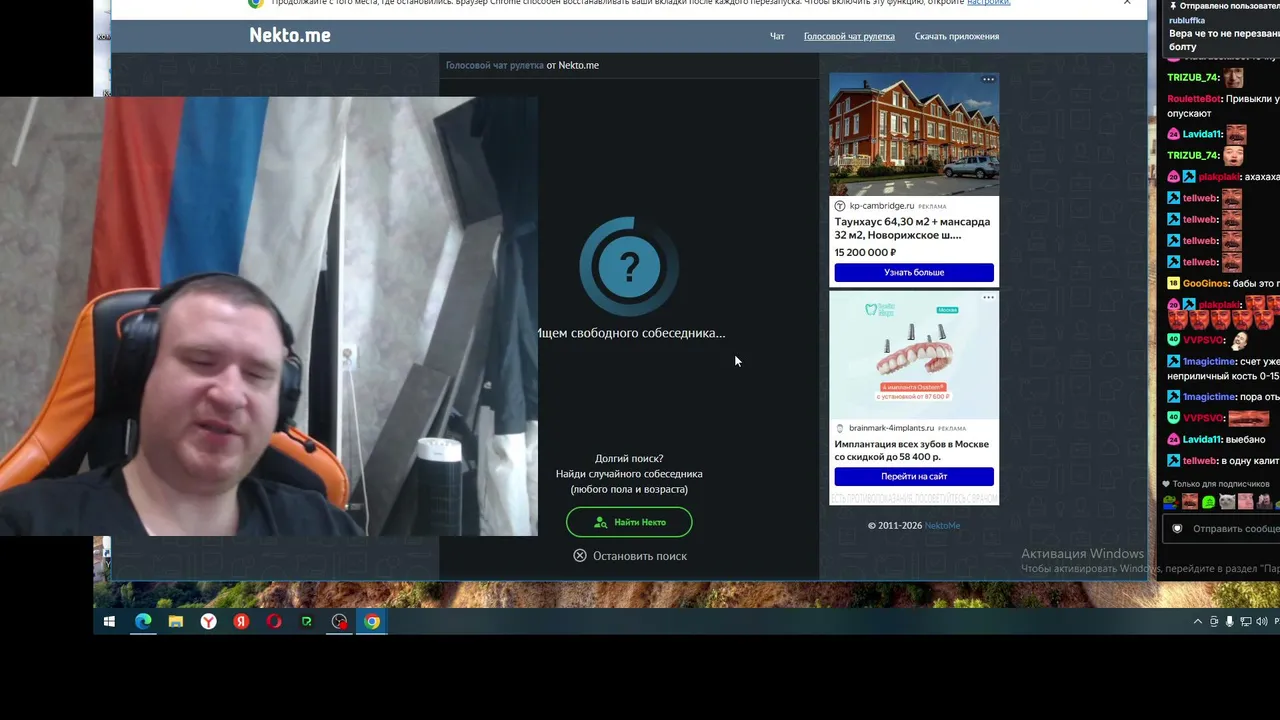Click the circled X stop search icon
The image size is (1280, 720).
[580, 556]
